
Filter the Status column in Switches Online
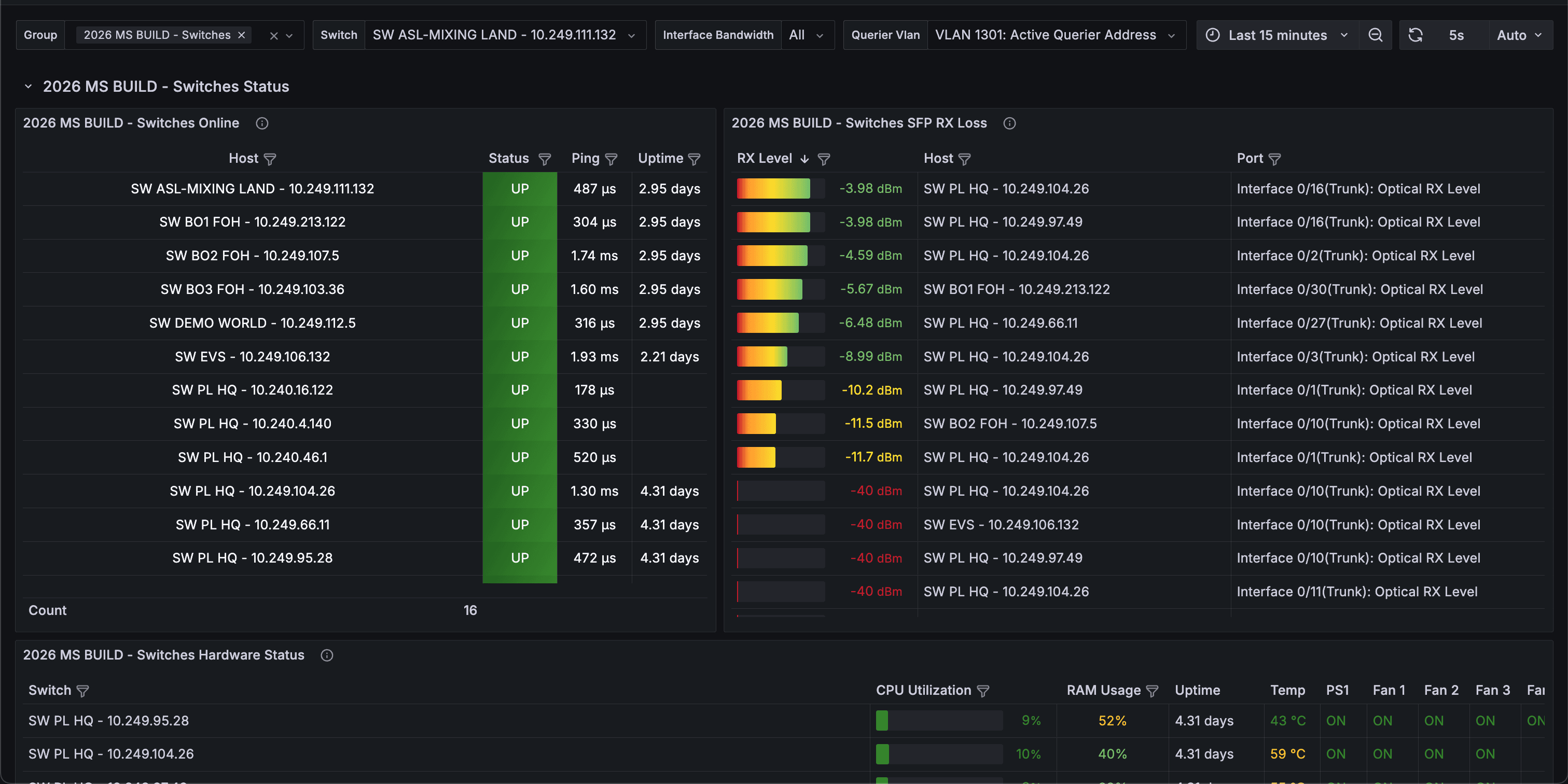[545, 159]
